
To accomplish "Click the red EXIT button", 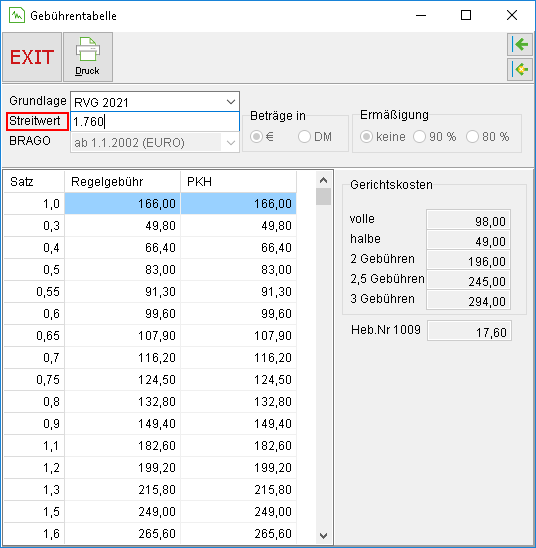I will (32, 57).
